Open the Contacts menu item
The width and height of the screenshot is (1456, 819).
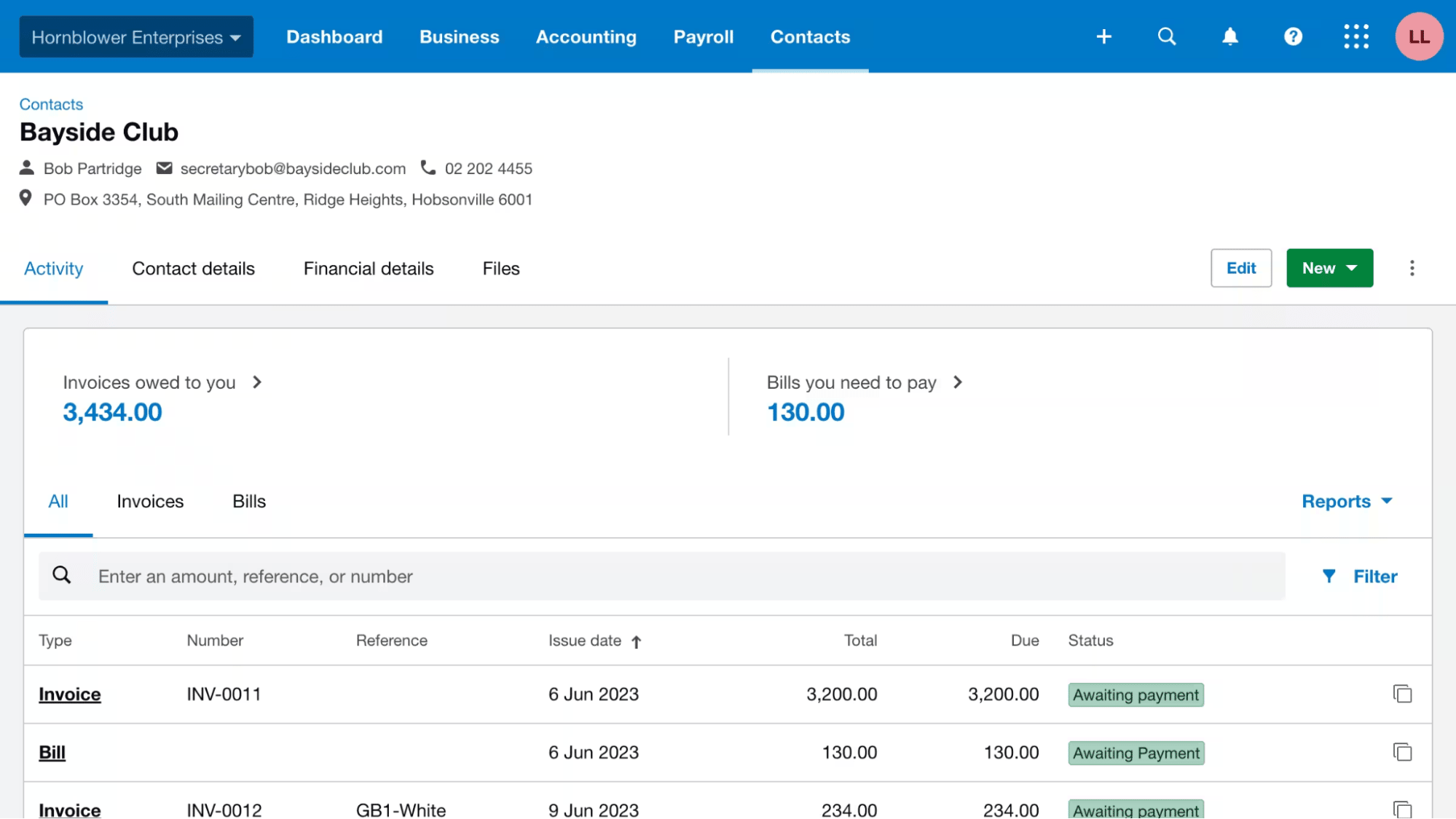(x=810, y=37)
